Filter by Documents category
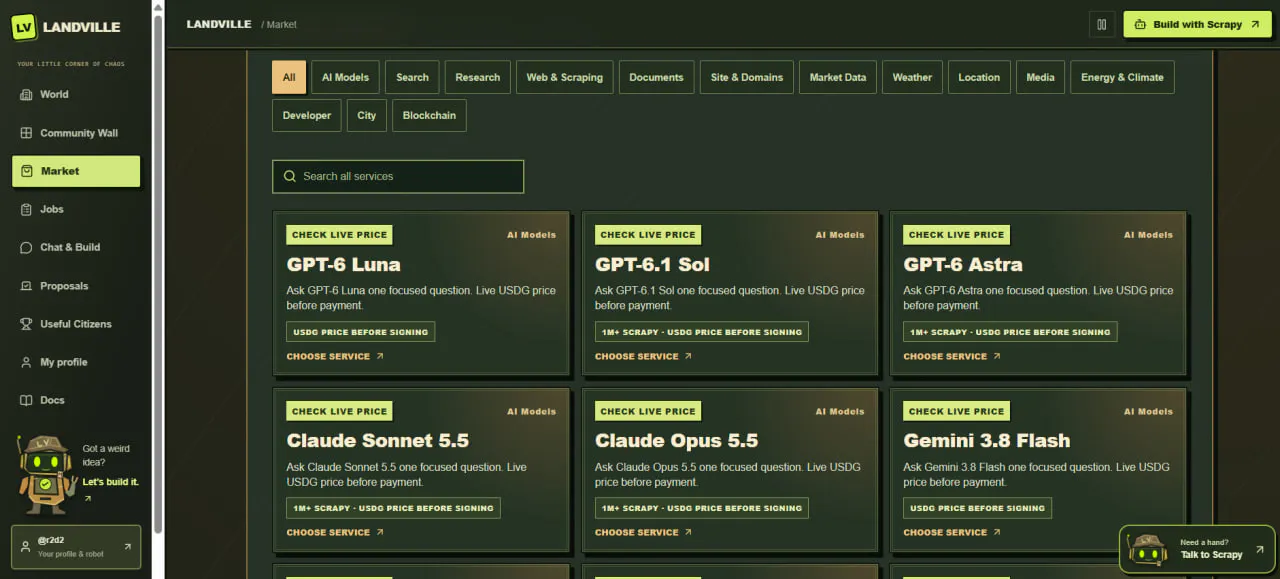This screenshot has height=579, width=1280. click(x=656, y=77)
